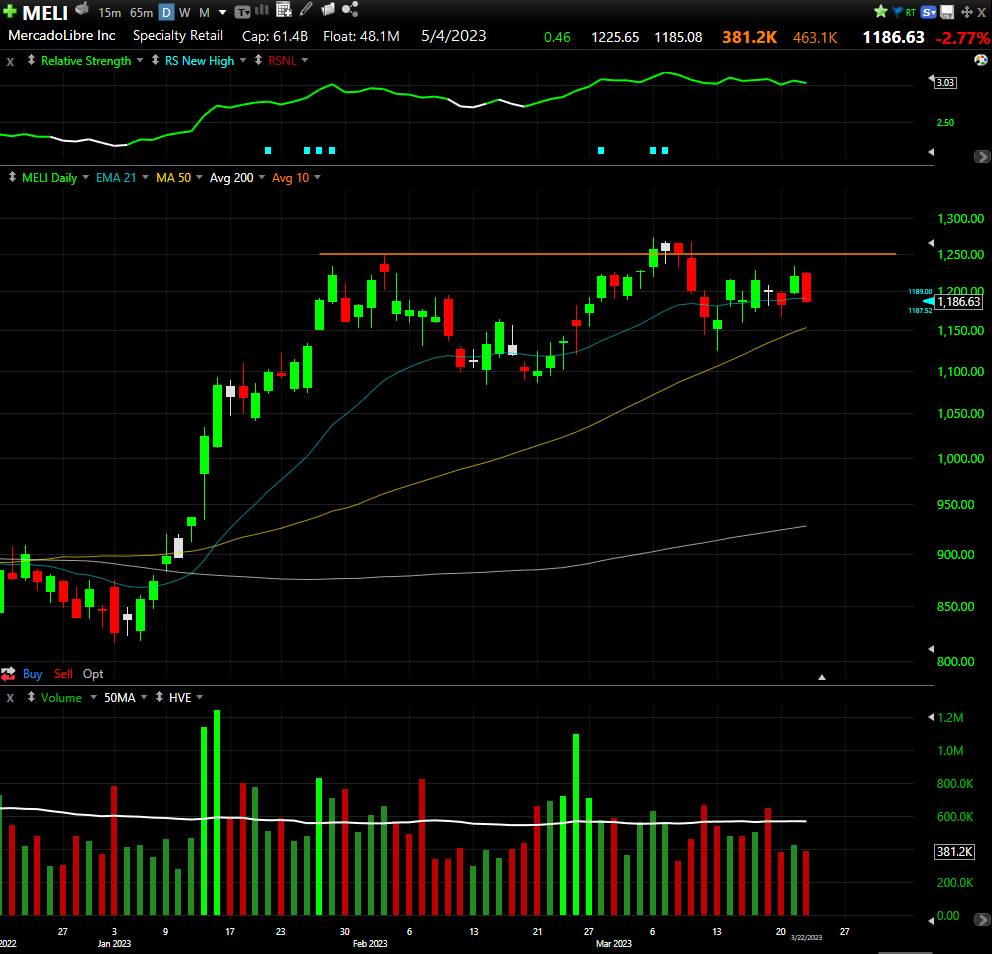
Task: Expand the 50MA dropdown arrow
Action: click(x=144, y=697)
